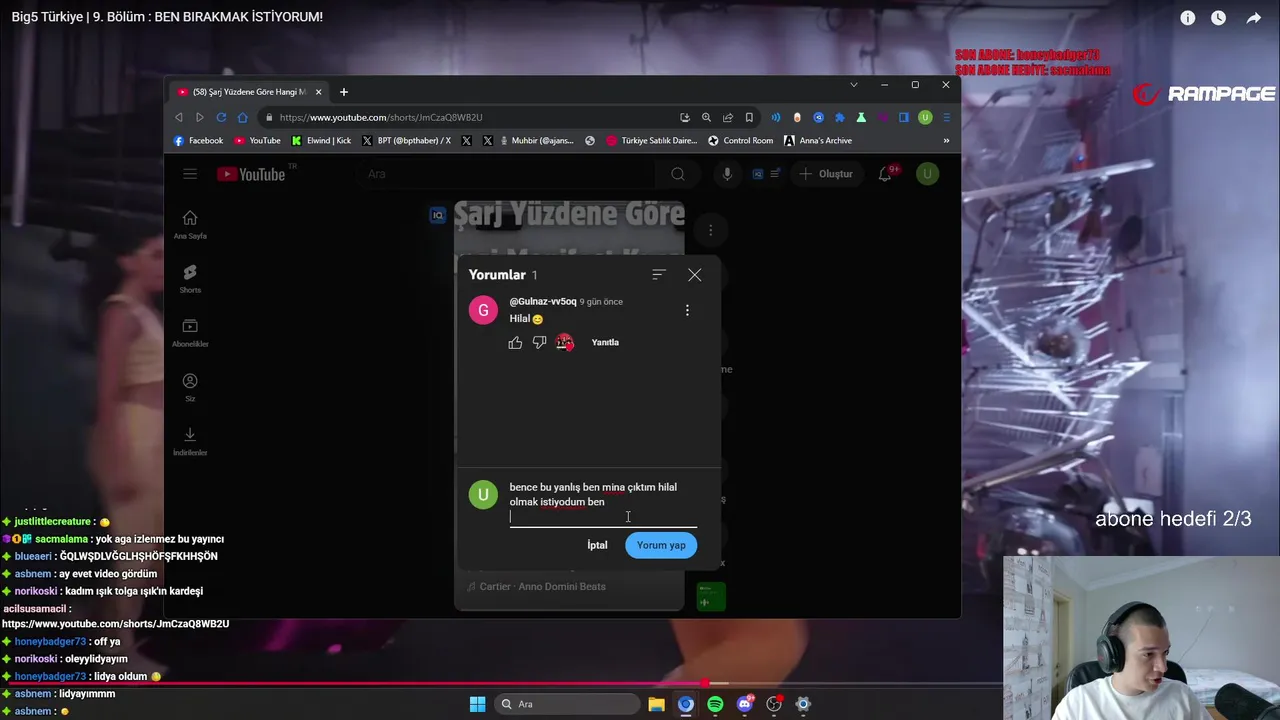Dislike the Hilal comment

(x=539, y=343)
